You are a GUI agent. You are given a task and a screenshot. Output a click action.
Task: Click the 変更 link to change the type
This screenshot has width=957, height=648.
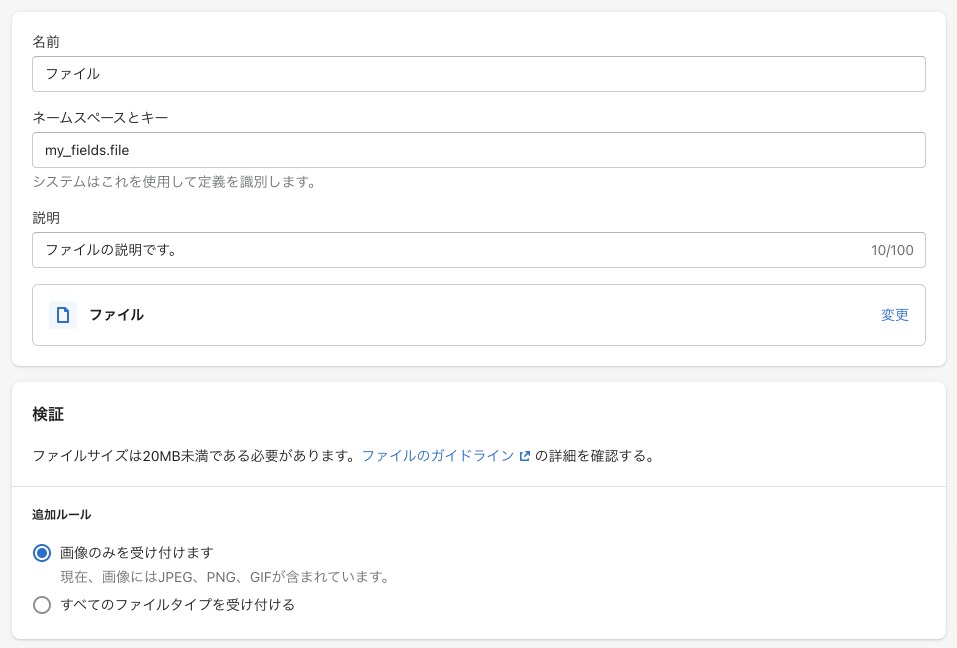895,315
